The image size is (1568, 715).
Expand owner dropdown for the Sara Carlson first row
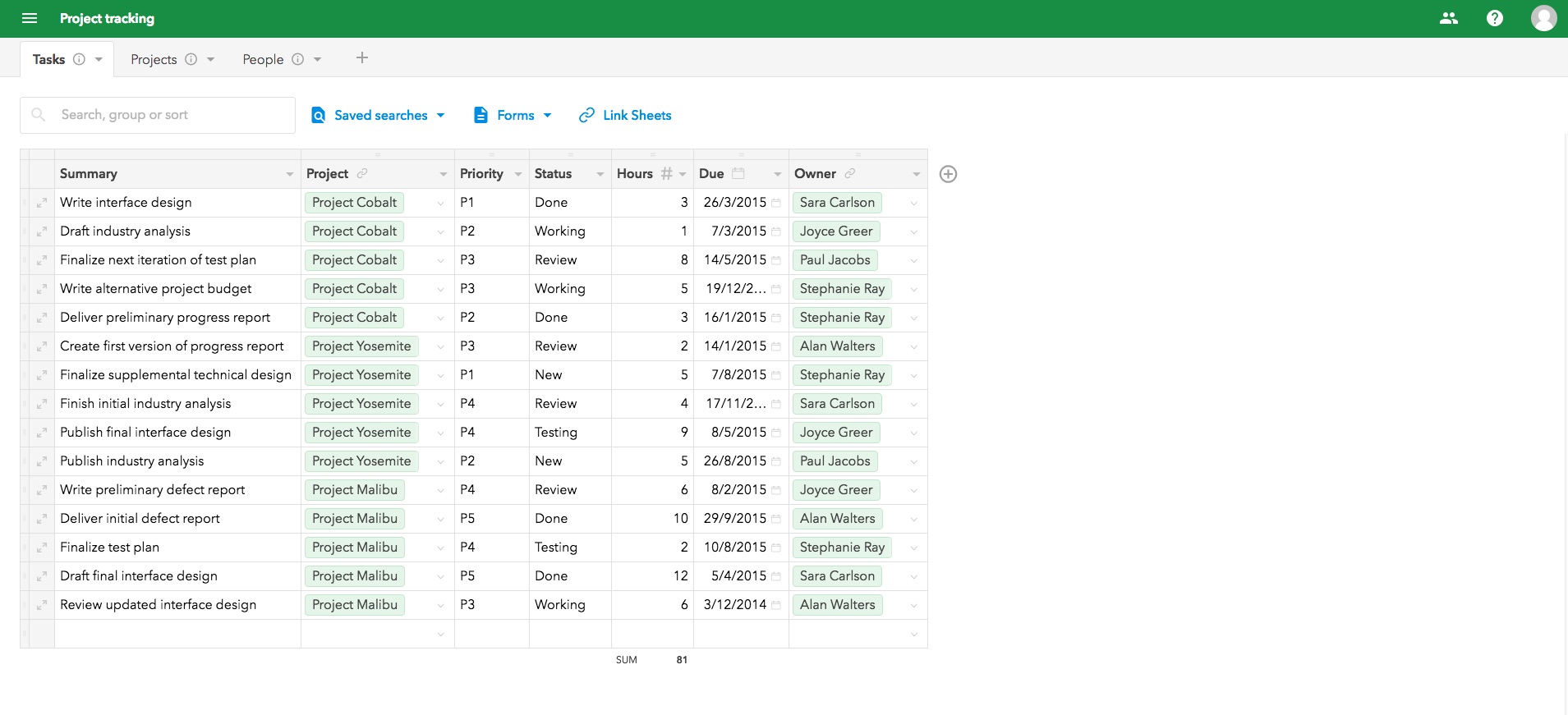(x=914, y=204)
